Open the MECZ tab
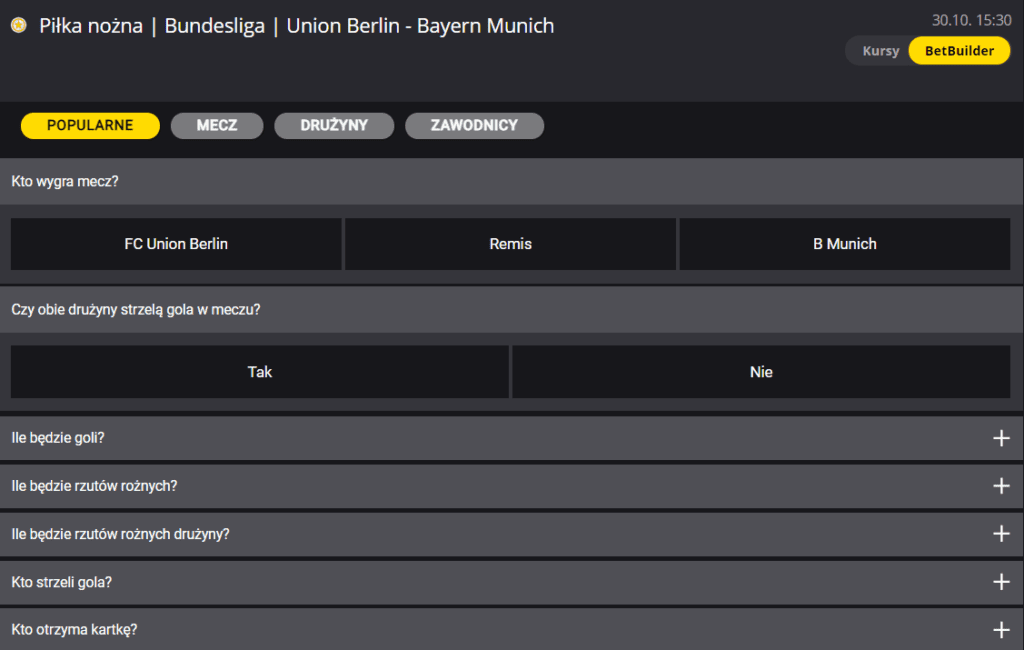The height and width of the screenshot is (650, 1024). click(217, 125)
